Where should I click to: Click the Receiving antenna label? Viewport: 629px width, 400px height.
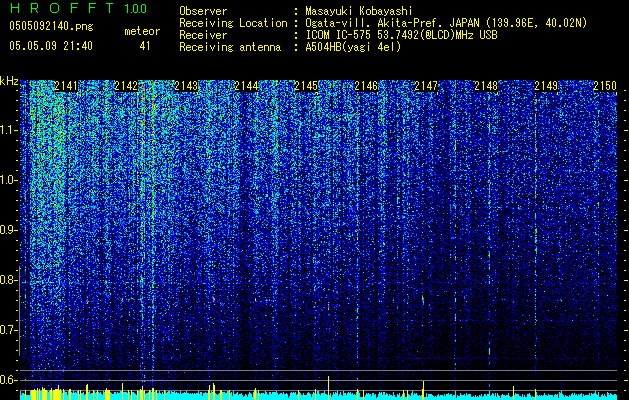coord(230,47)
